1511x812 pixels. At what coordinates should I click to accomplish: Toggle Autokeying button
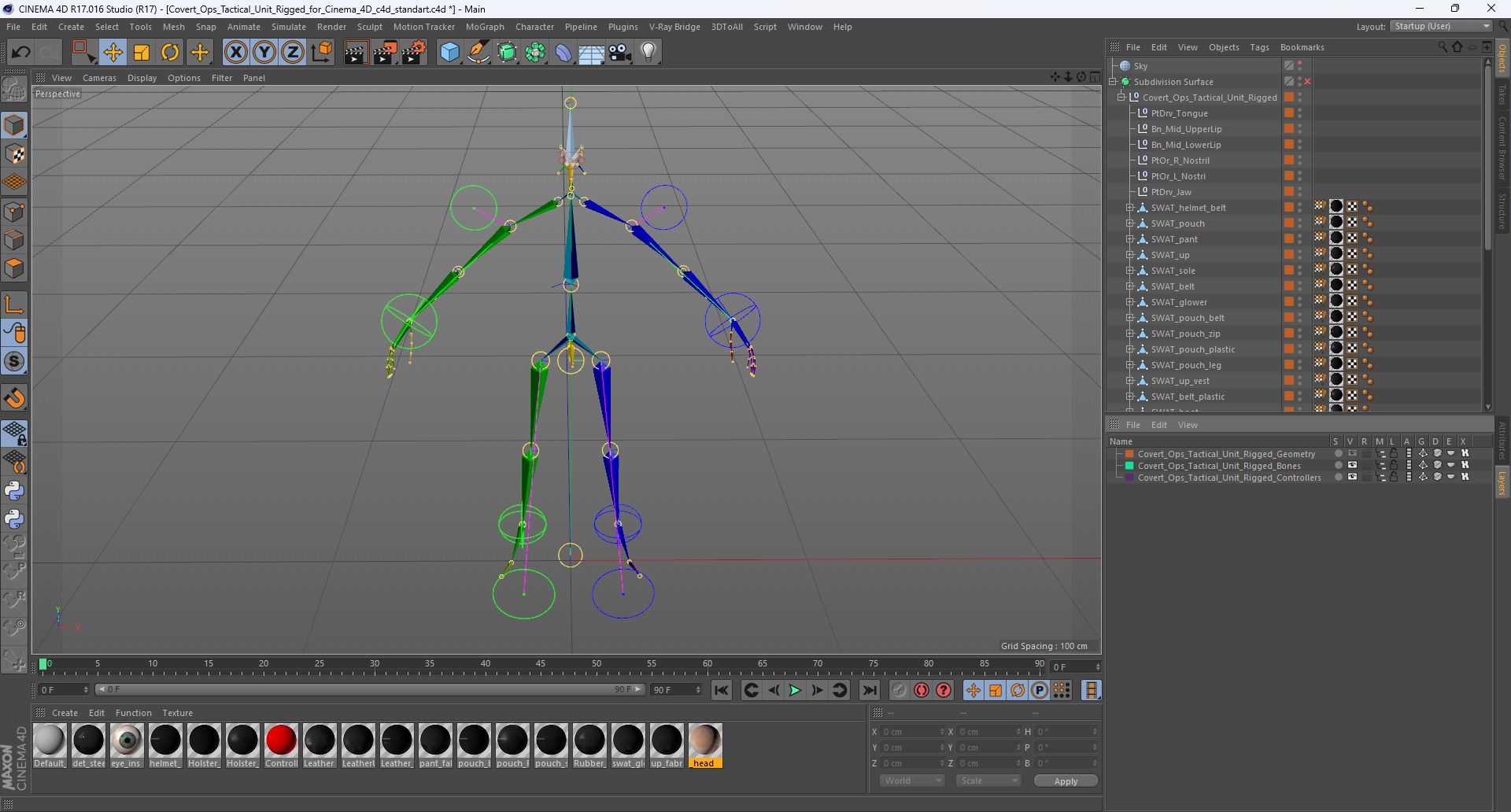(922, 690)
